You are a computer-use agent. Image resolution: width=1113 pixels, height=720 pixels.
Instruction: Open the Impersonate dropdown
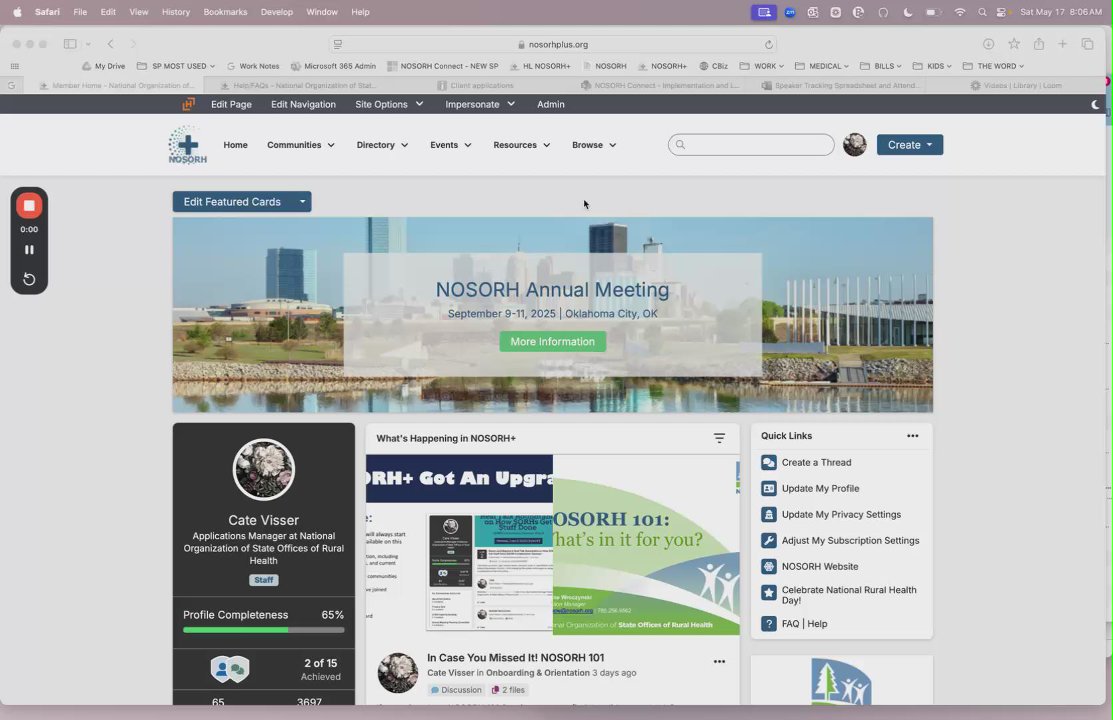(480, 104)
